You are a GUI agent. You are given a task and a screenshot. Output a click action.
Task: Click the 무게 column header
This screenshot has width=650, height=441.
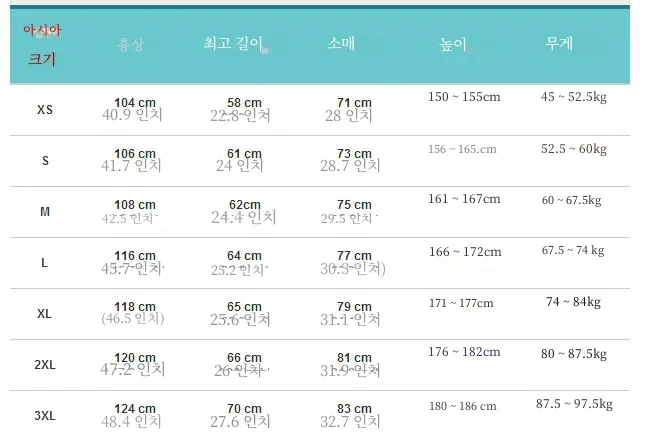[559, 43]
